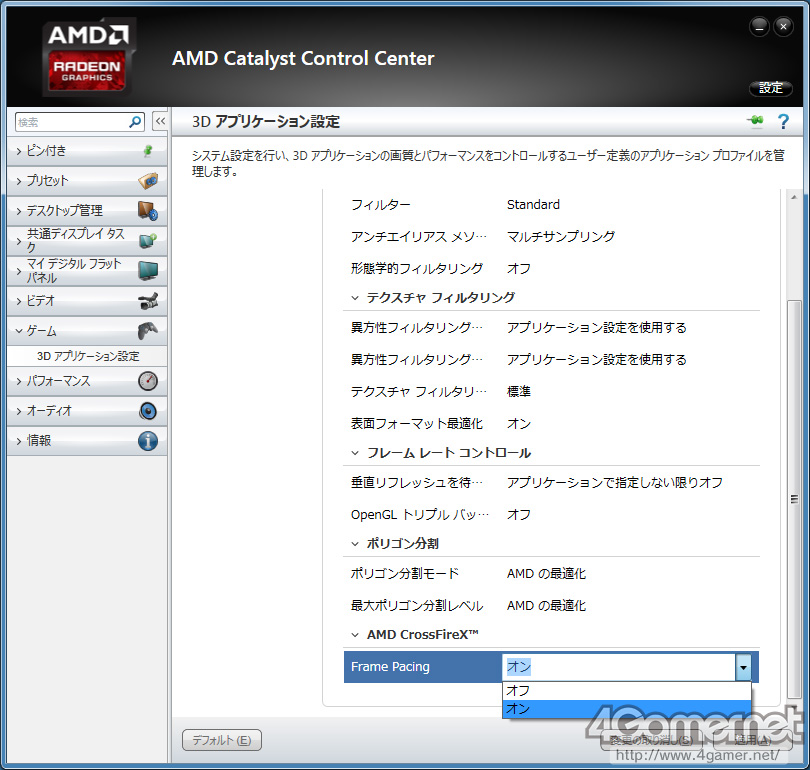Click OpenGL トリプル バッファ オフ value
This screenshot has width=810, height=770.
(x=519, y=514)
